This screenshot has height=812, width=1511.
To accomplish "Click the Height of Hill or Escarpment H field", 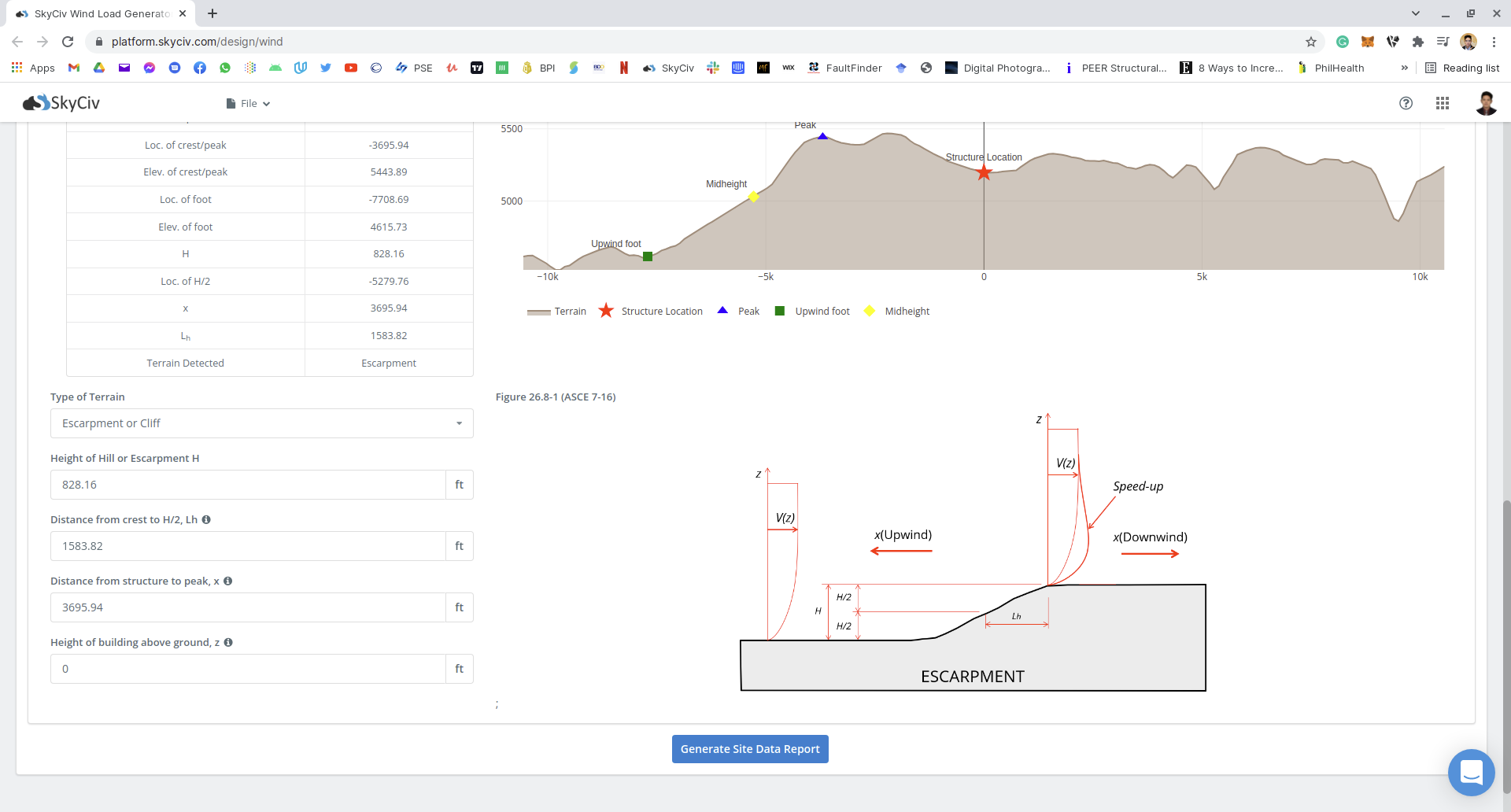I will 248,485.
